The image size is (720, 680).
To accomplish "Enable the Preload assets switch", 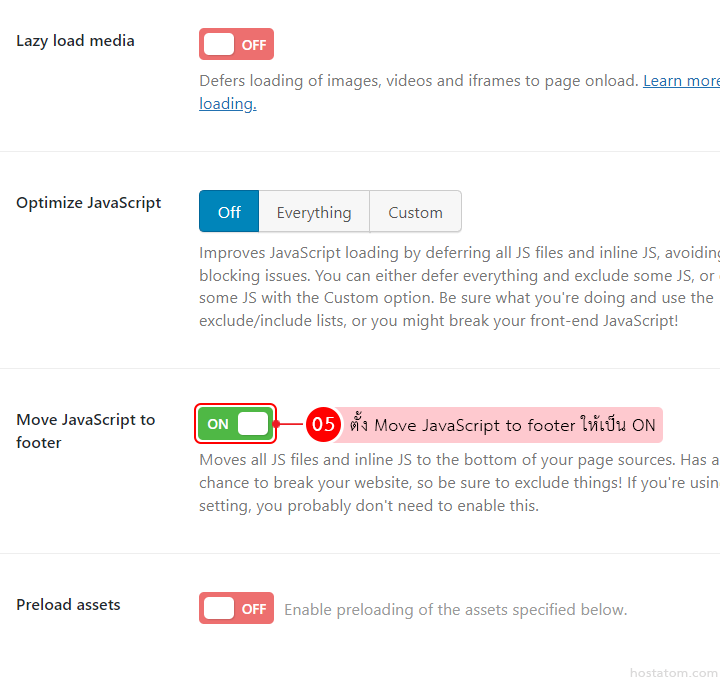I will tap(236, 608).
